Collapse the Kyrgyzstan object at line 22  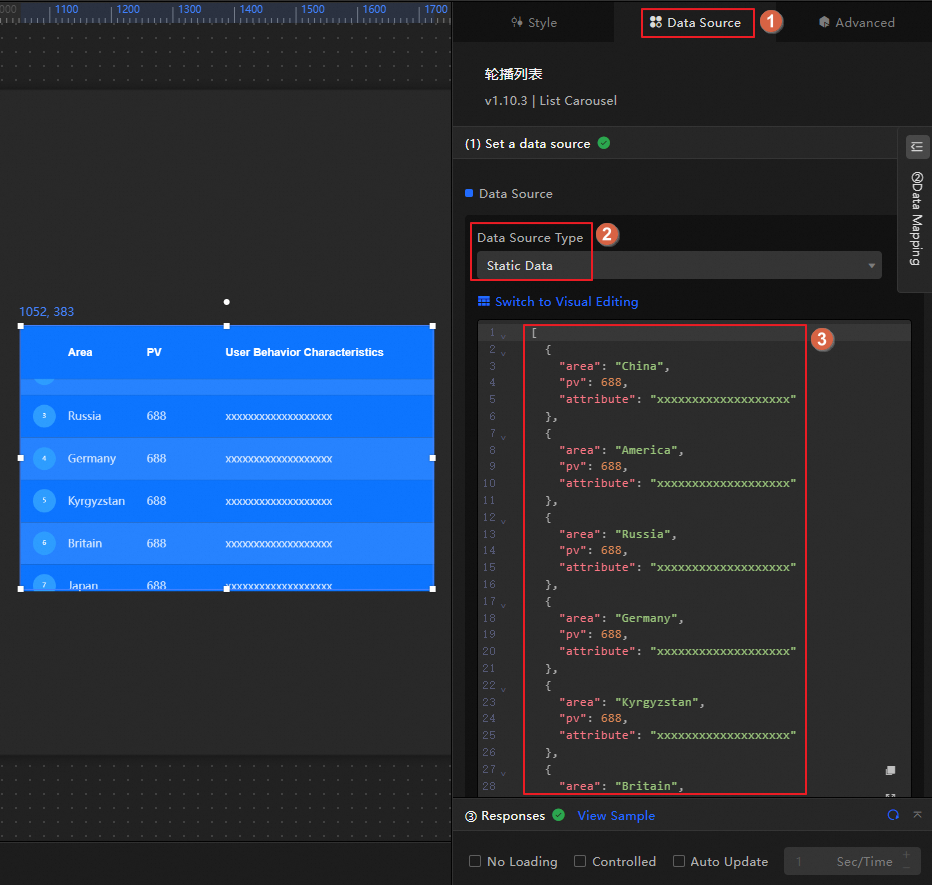[x=503, y=689]
